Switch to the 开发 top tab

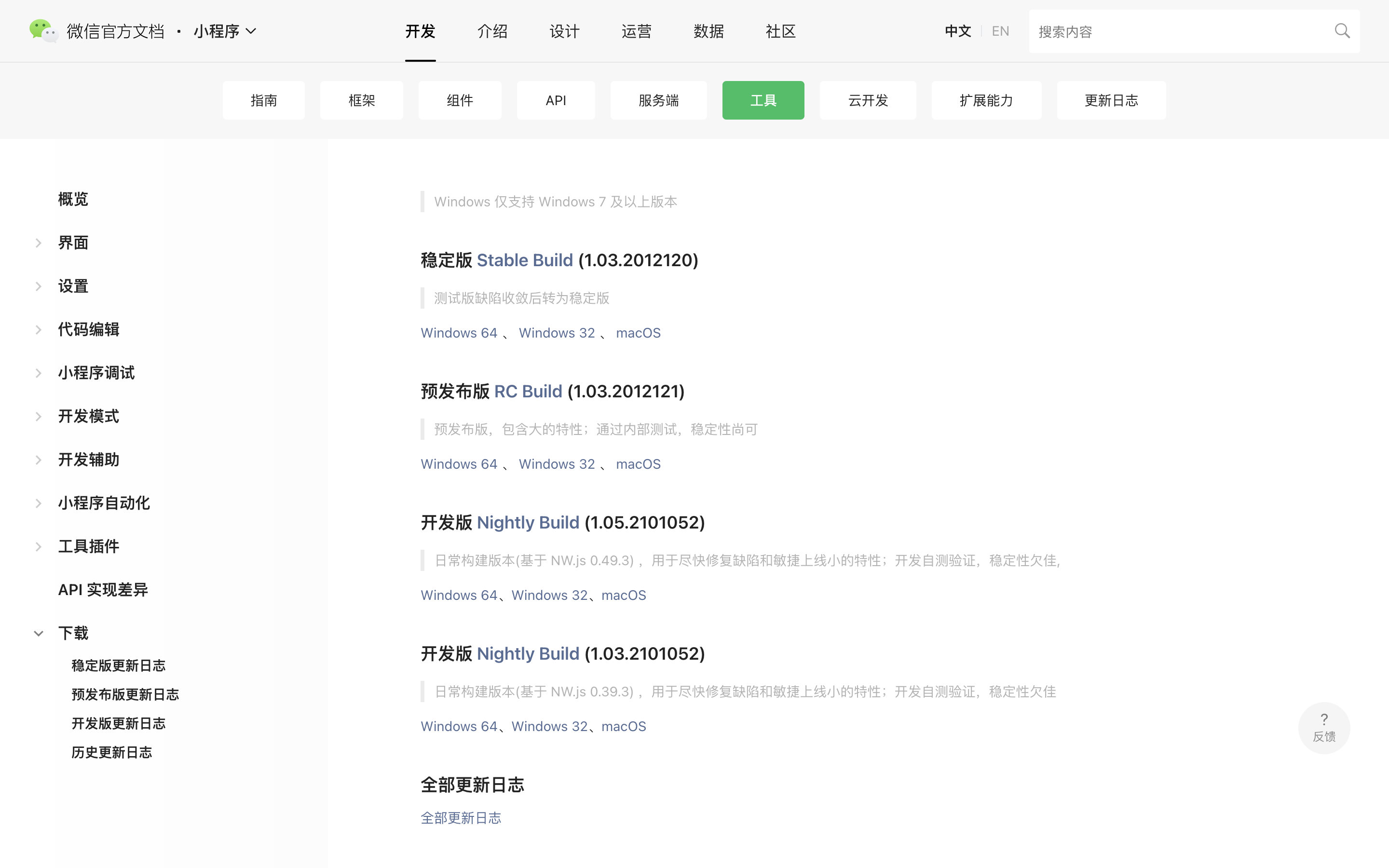pyautogui.click(x=420, y=31)
